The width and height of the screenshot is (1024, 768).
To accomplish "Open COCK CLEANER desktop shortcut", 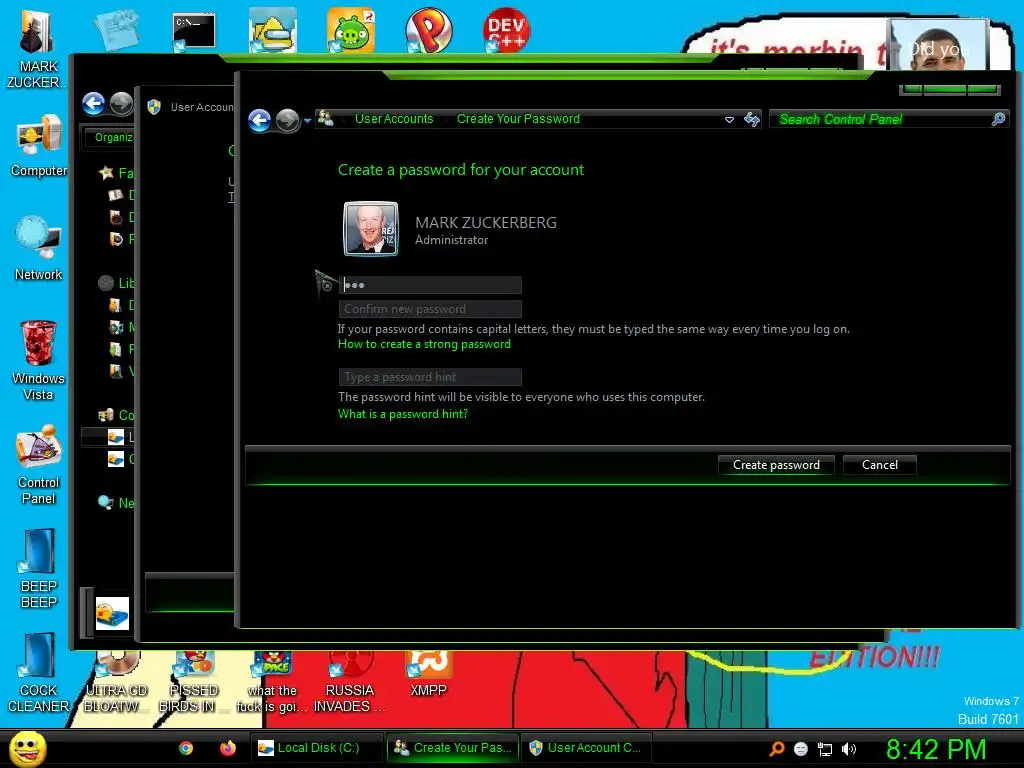I will click(x=38, y=672).
